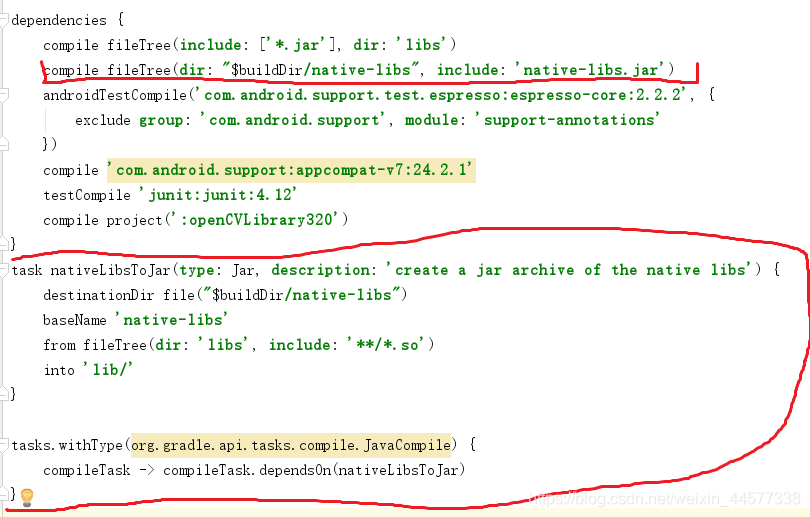Click 'testCompile' keyword
810x517 pixels.
(87, 195)
